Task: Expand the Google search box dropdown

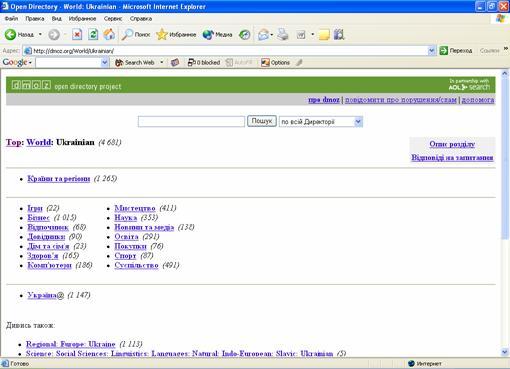Action: (104, 62)
